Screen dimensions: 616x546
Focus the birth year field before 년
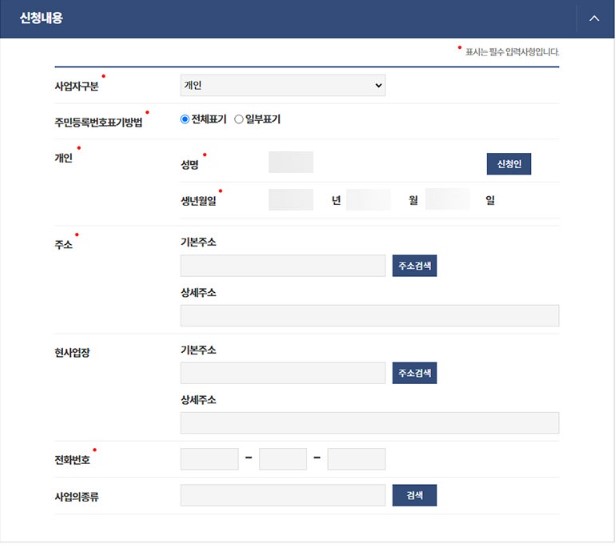coord(291,200)
